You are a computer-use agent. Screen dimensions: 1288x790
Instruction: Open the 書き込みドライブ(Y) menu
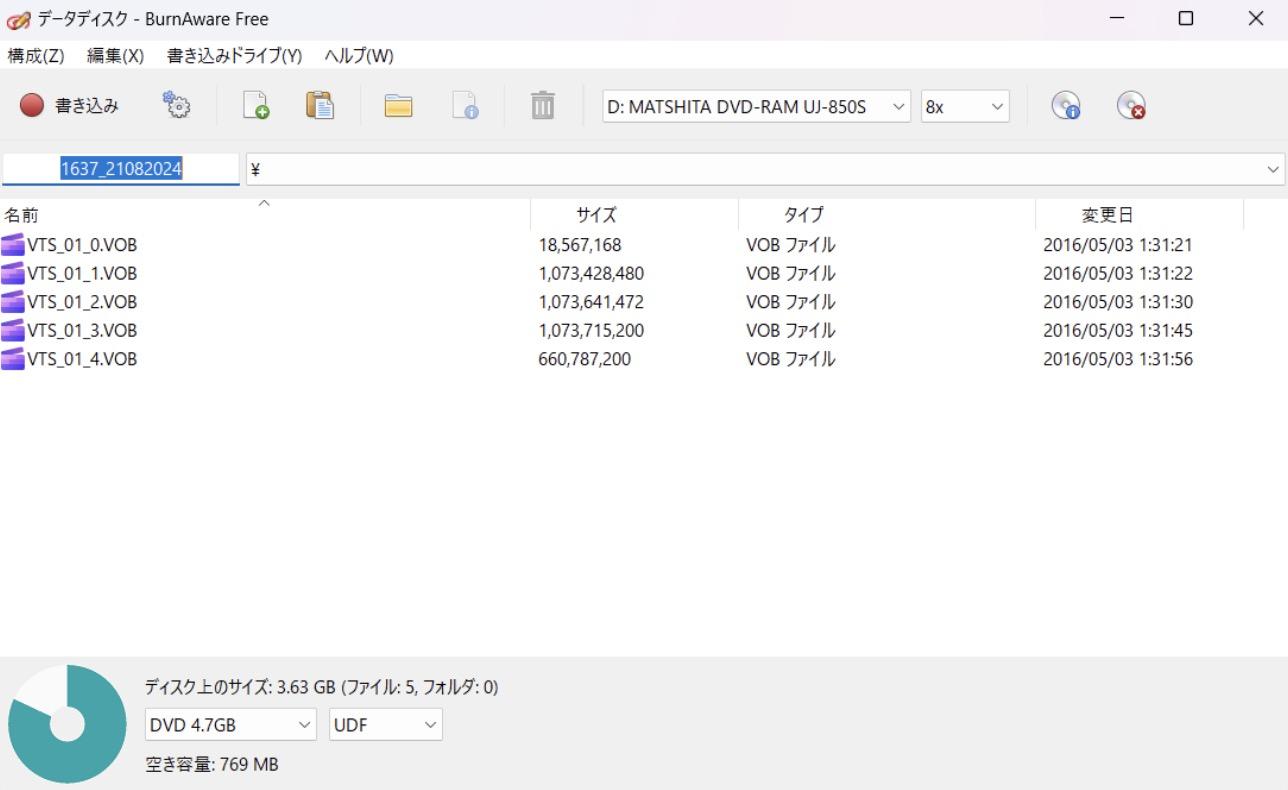point(234,55)
